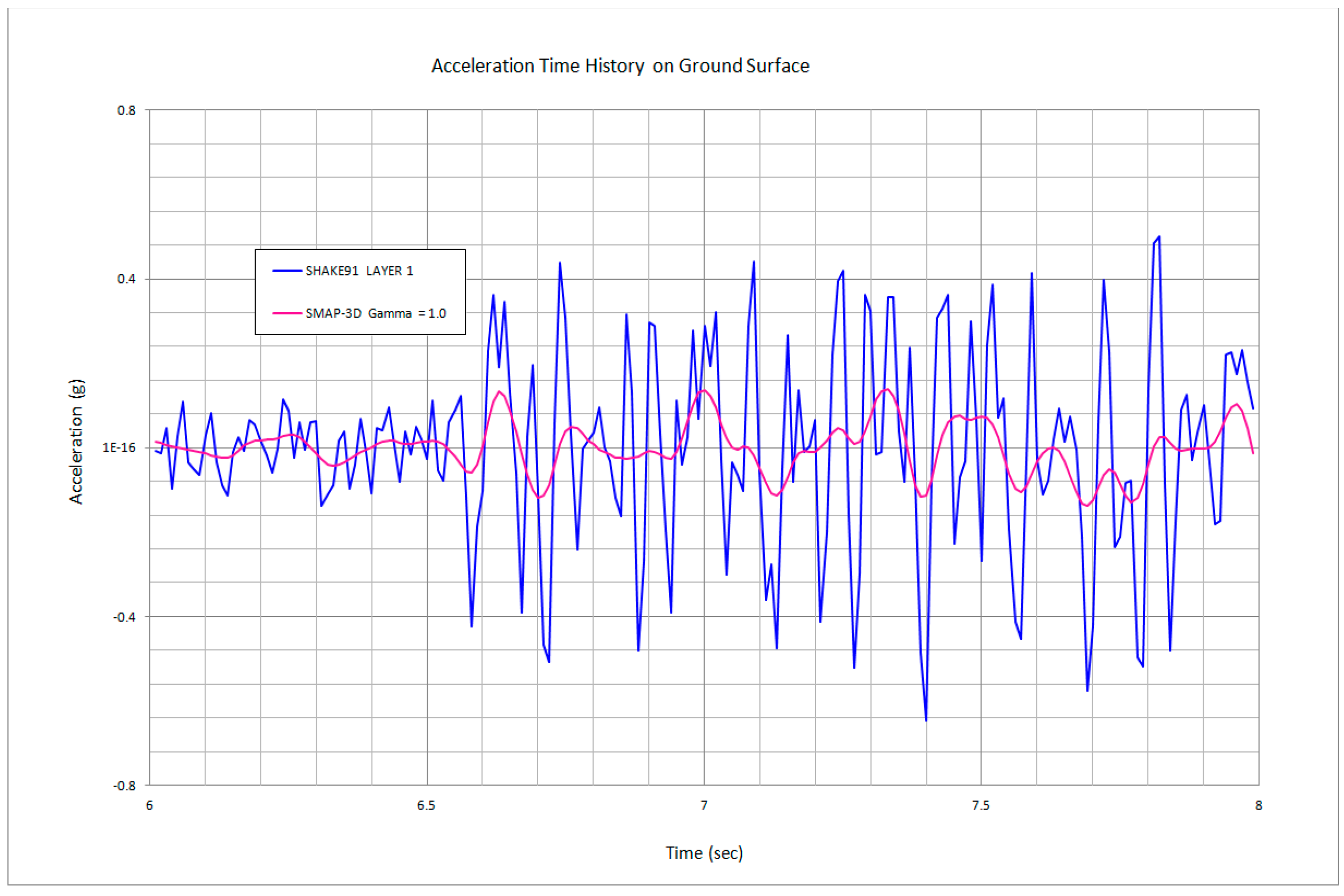Click the pink line swatch in the legend
The width and height of the screenshot is (1344, 896).
point(287,313)
